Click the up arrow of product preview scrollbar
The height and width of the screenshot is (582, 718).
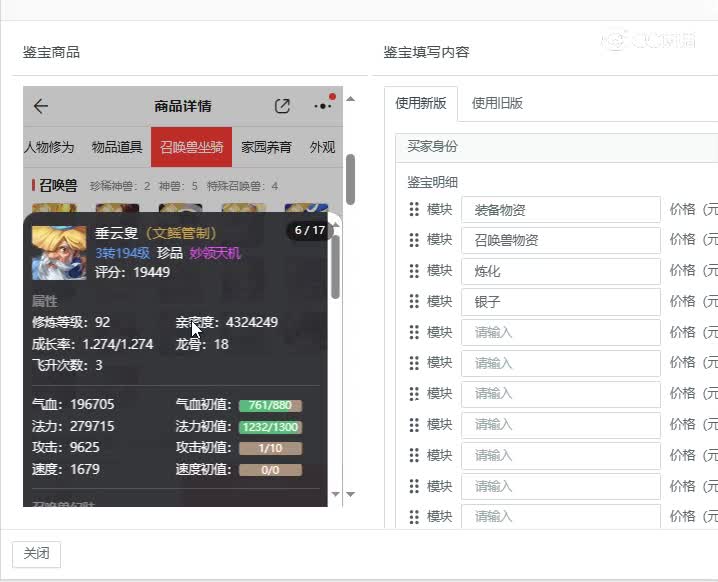pos(350,99)
